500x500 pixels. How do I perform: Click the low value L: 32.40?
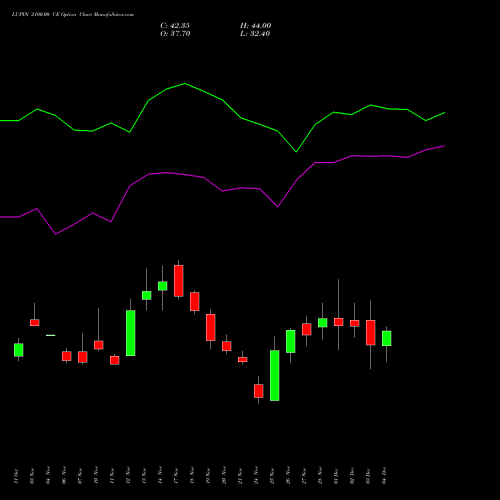pos(255,34)
